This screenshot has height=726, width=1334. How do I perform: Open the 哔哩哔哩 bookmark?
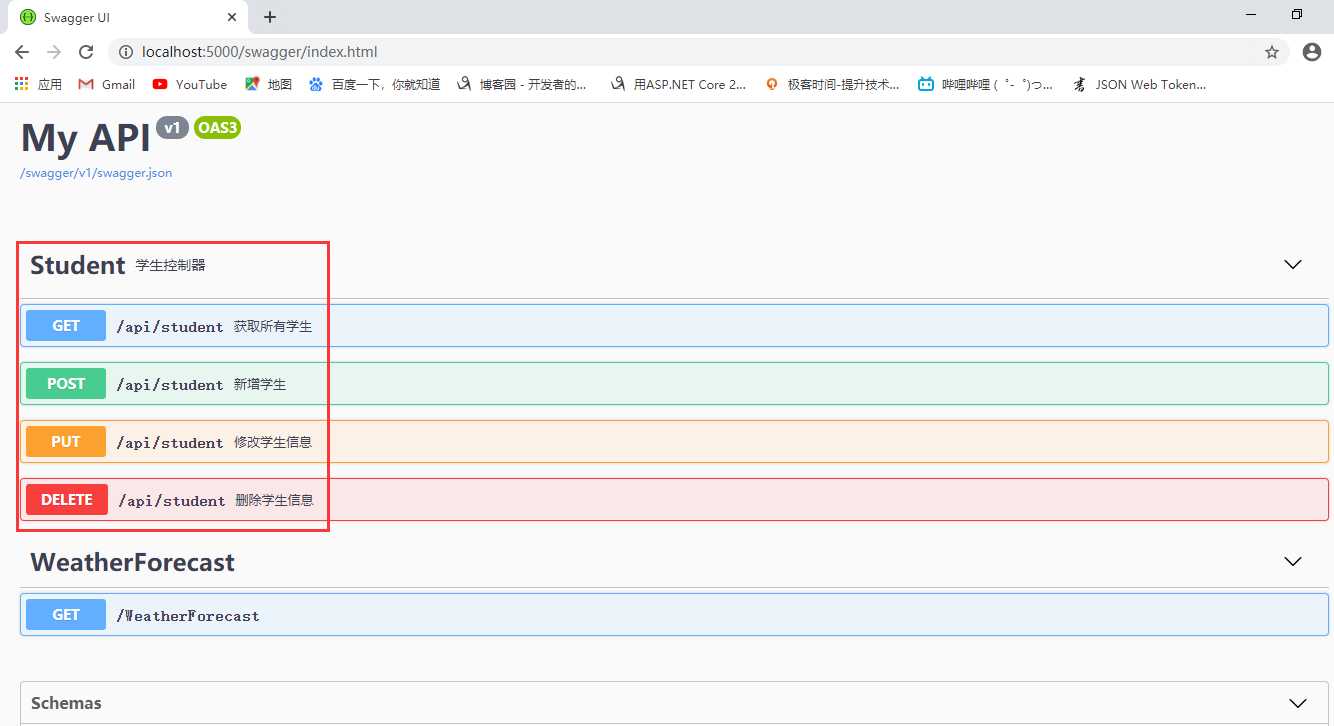(986, 85)
